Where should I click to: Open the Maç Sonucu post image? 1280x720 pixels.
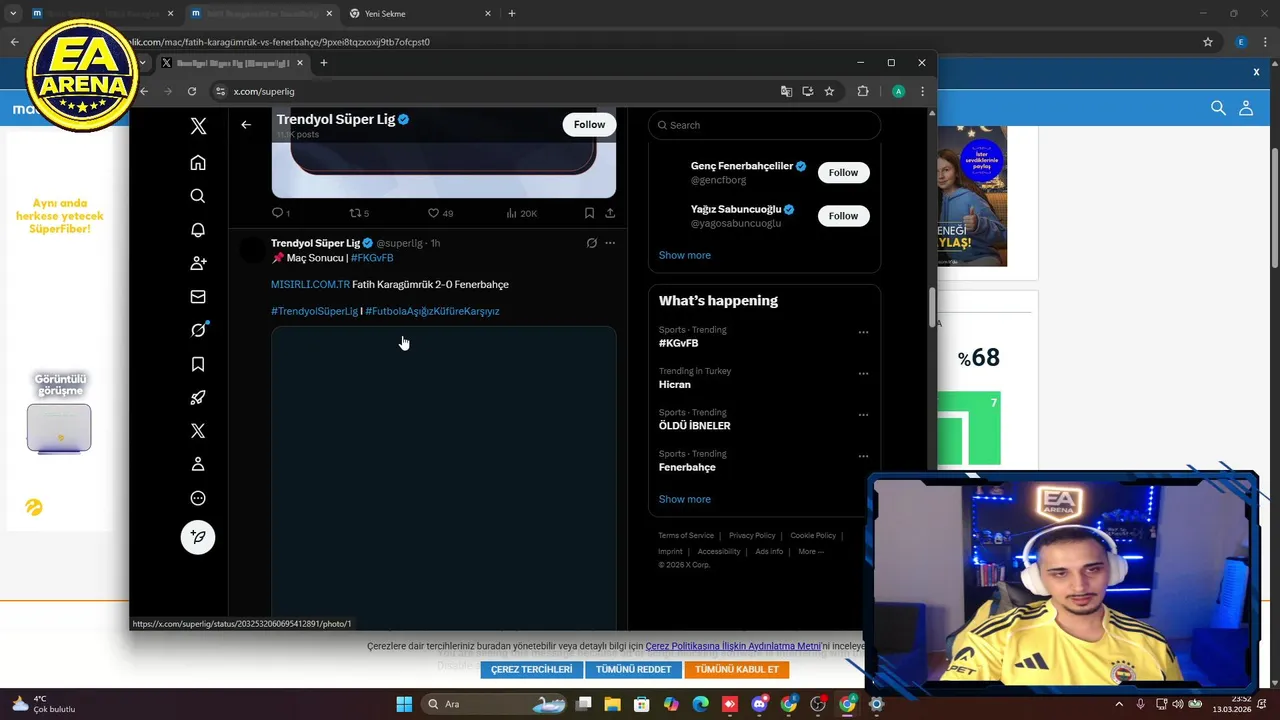[x=444, y=477]
